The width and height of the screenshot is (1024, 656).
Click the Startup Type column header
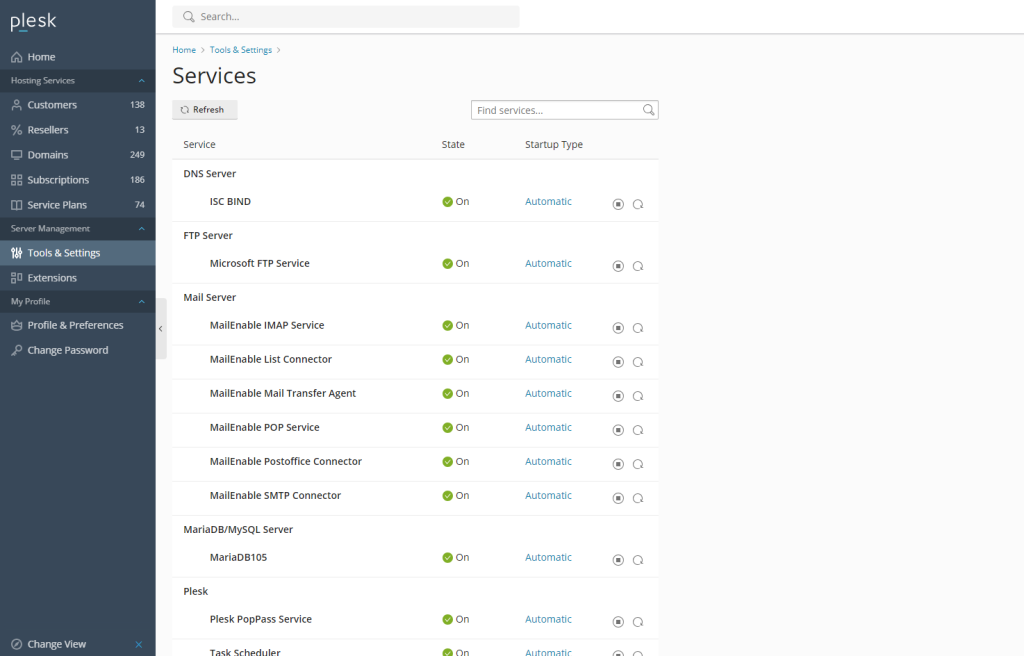tap(554, 144)
